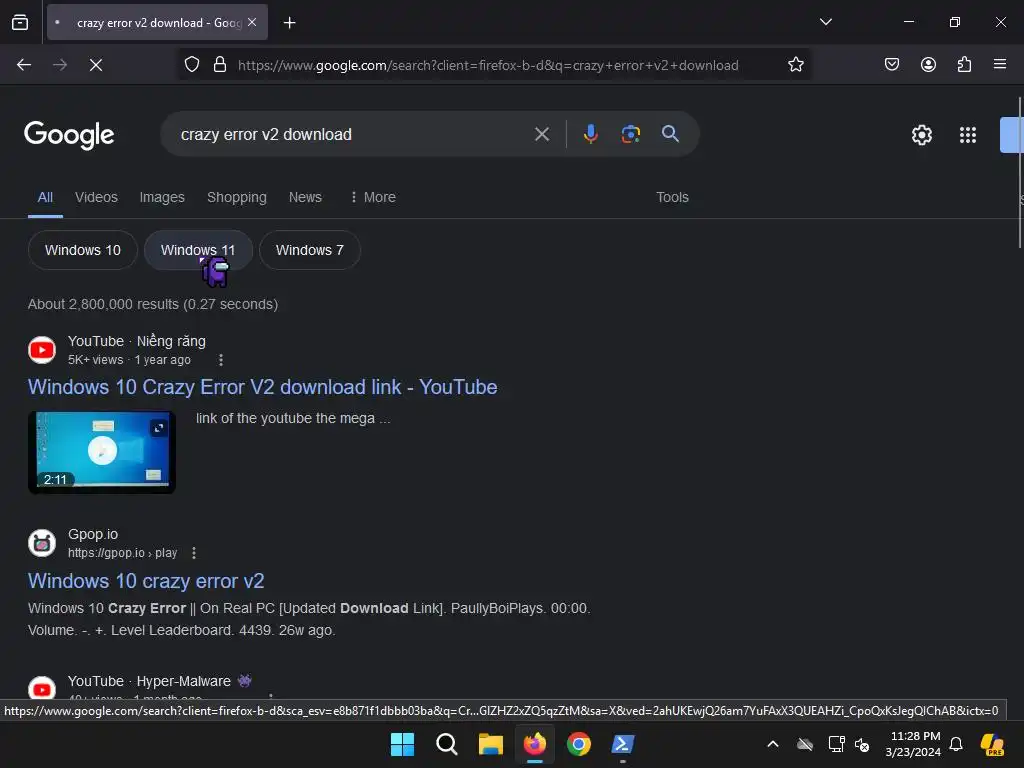
Task: Open notifications bell in taskbar
Action: tap(956, 744)
